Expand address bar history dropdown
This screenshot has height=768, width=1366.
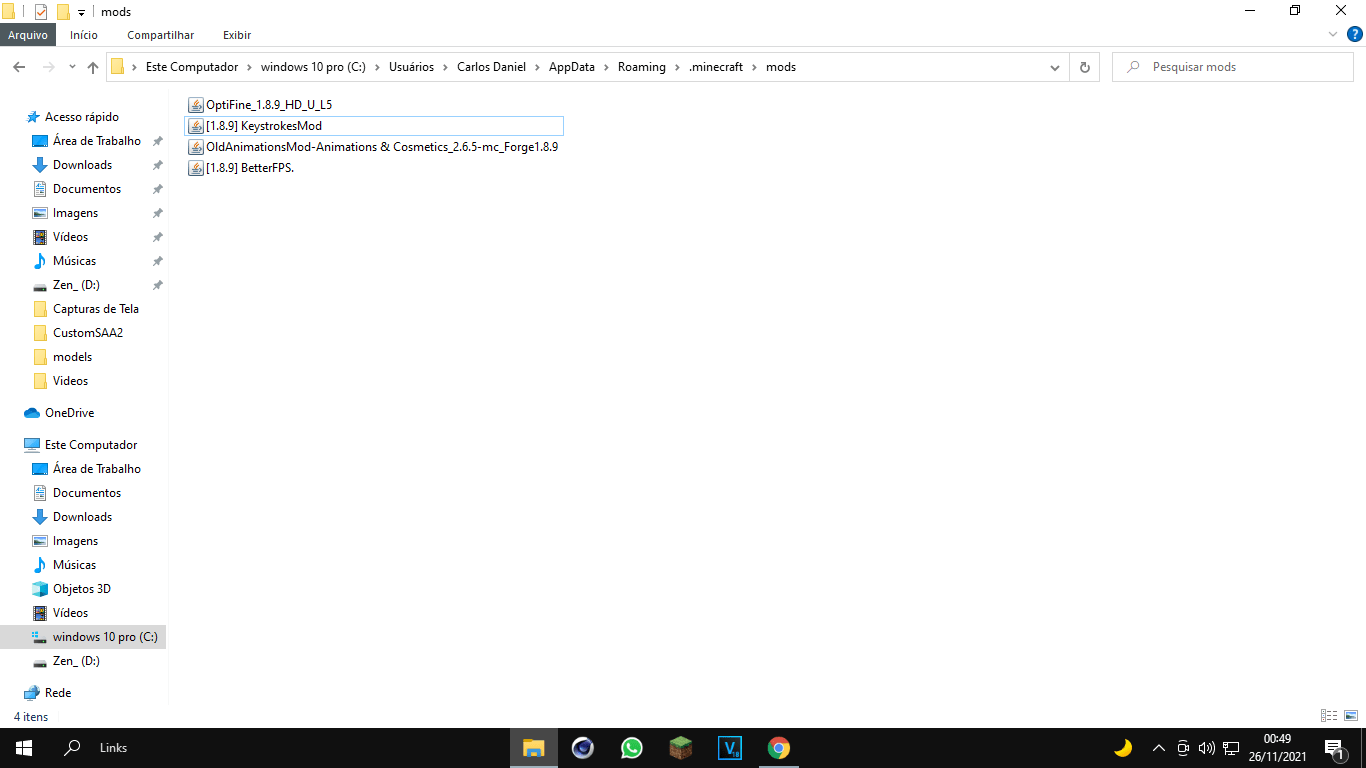1055,67
